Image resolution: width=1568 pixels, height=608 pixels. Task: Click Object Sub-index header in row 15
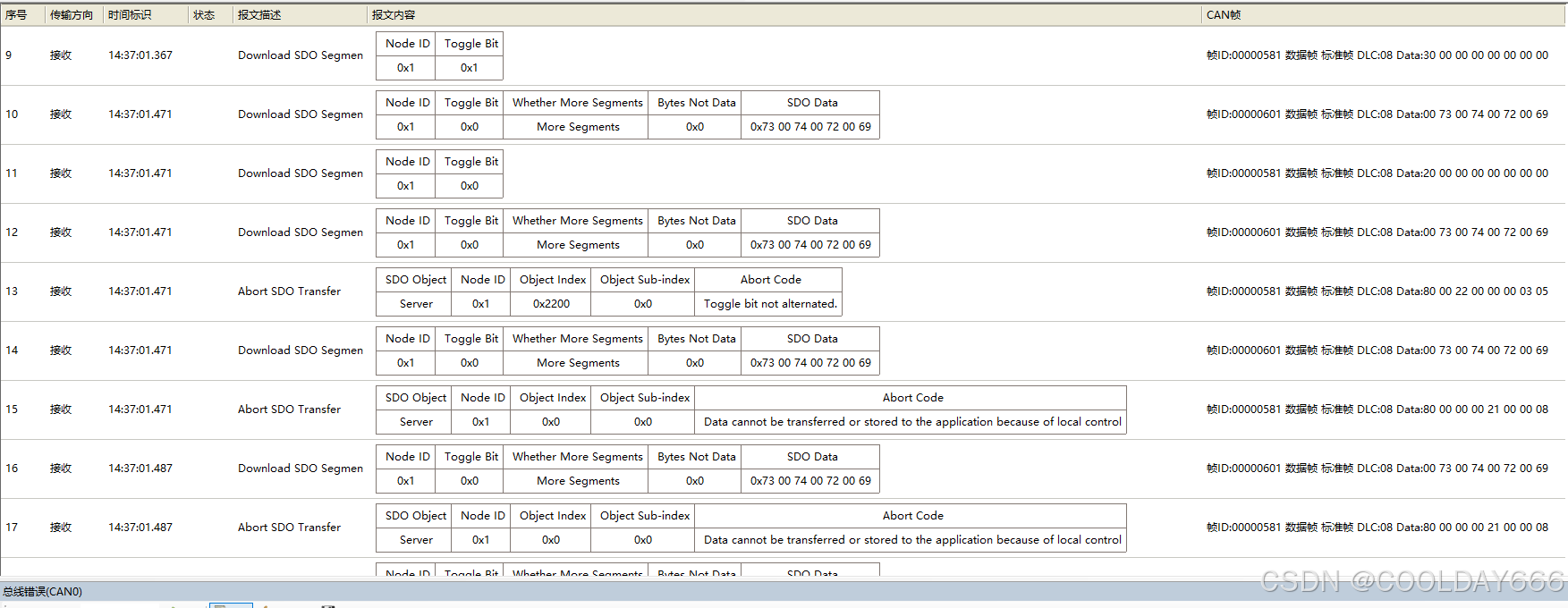point(645,398)
